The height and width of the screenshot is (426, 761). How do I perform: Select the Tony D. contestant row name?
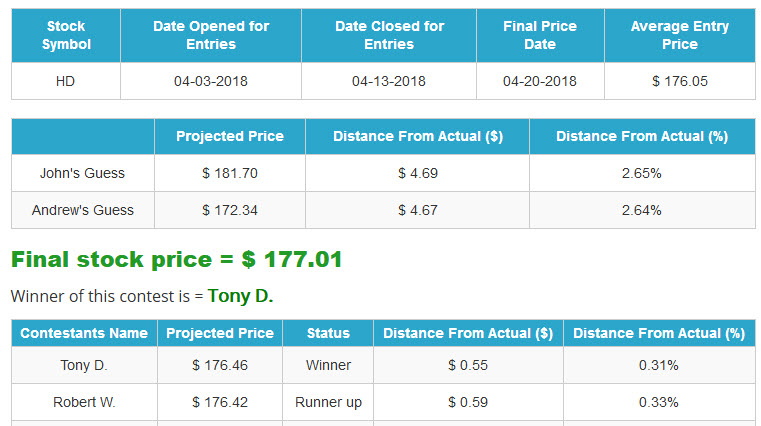click(84, 365)
